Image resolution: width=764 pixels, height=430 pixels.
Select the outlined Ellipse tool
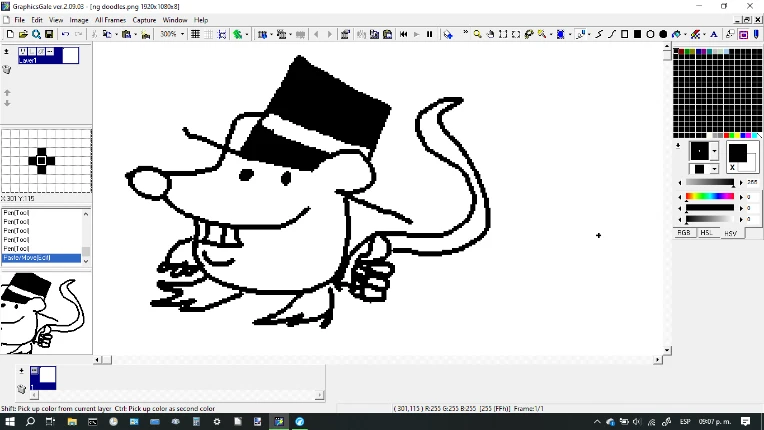(650, 34)
